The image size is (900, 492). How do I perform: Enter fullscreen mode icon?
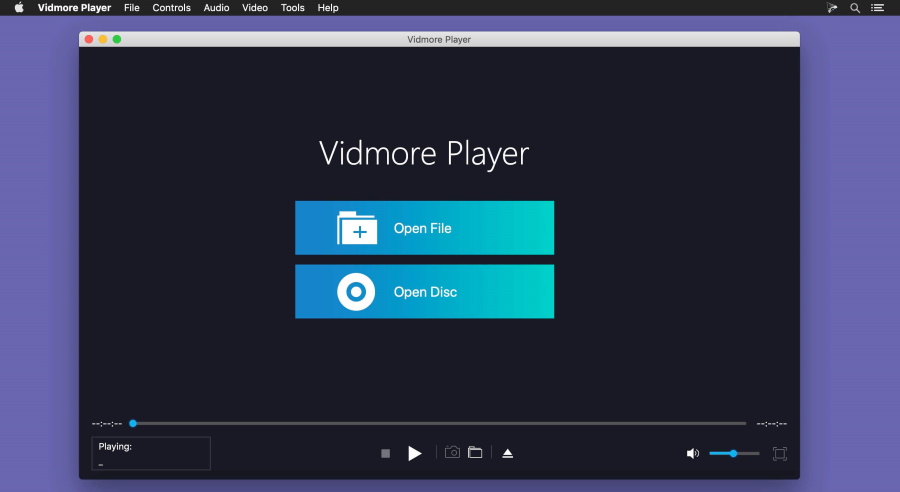tap(779, 454)
